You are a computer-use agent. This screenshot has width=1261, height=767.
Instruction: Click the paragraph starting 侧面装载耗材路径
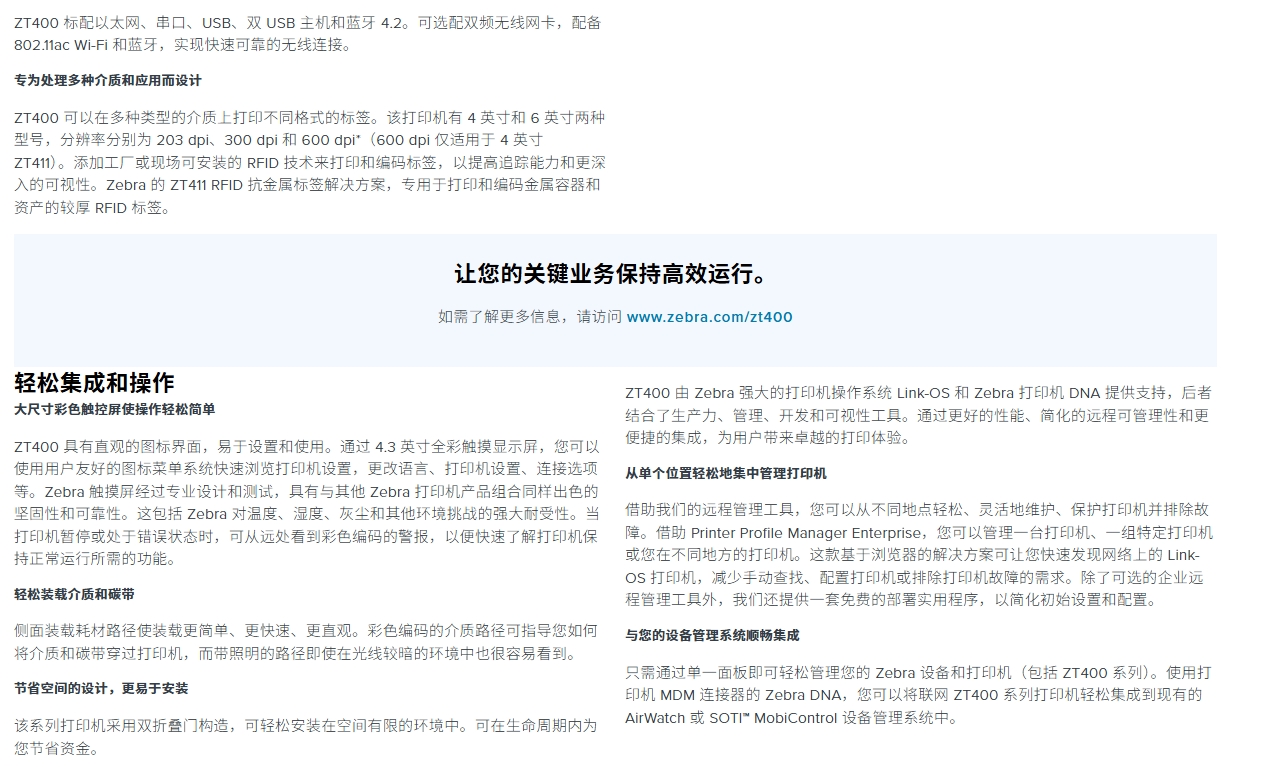(x=306, y=642)
